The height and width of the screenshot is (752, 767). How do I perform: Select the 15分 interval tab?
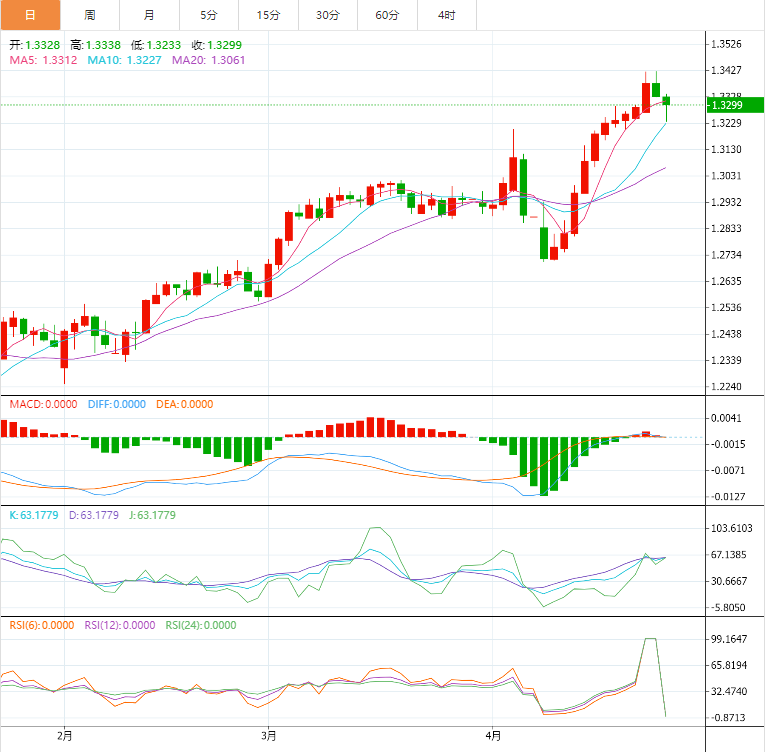268,15
